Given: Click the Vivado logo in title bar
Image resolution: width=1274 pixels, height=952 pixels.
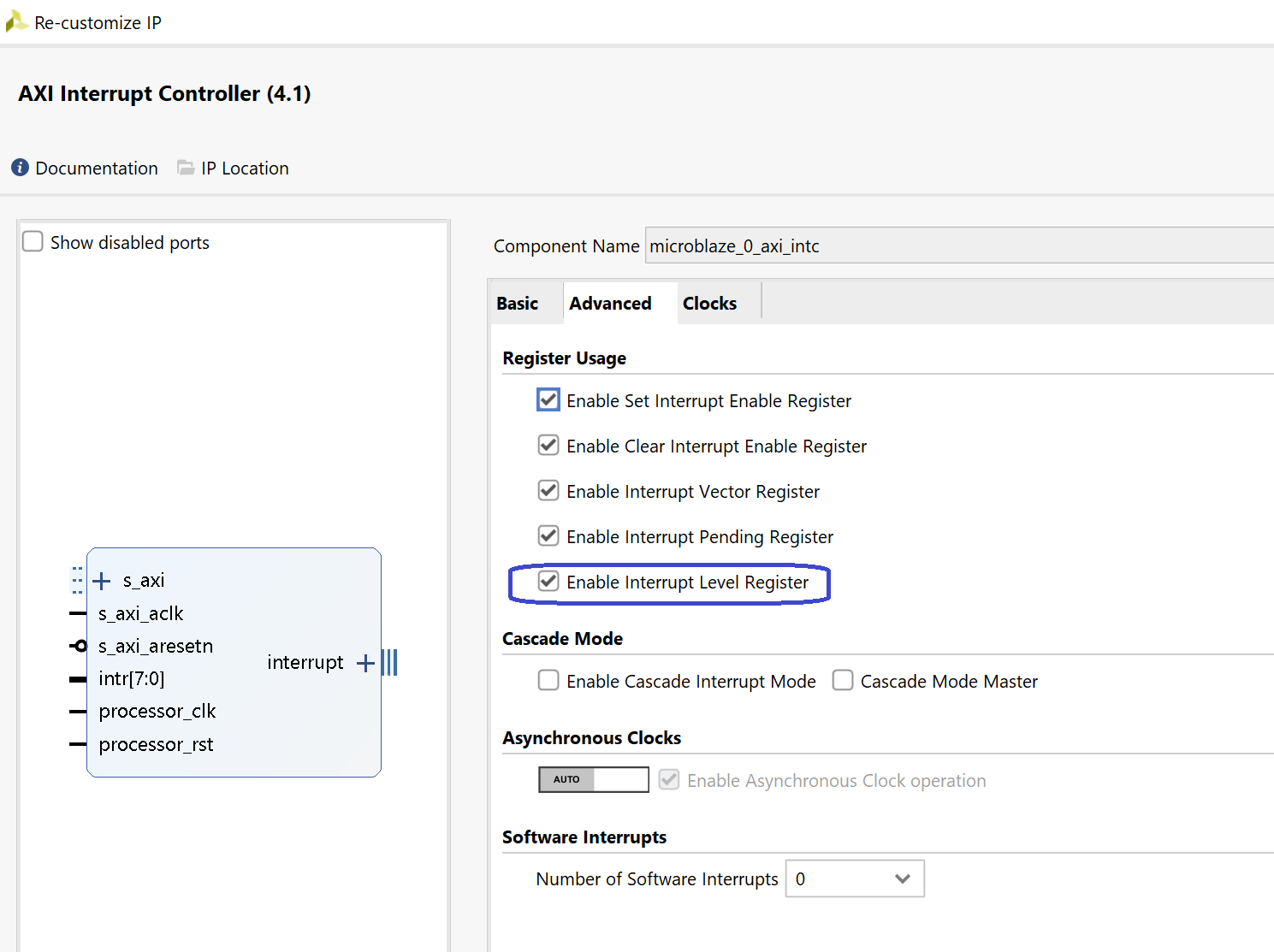Looking at the screenshot, I should point(16,21).
